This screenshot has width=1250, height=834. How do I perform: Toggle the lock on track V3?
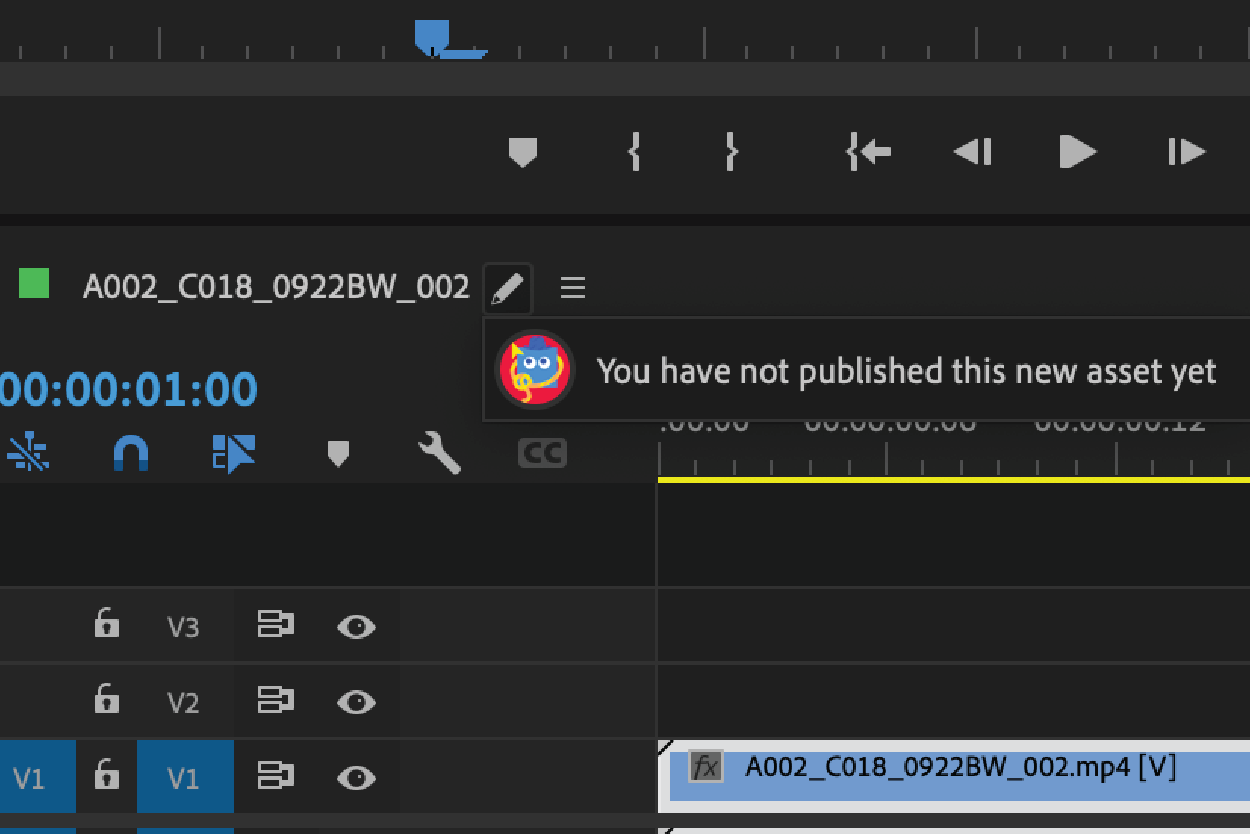(106, 625)
